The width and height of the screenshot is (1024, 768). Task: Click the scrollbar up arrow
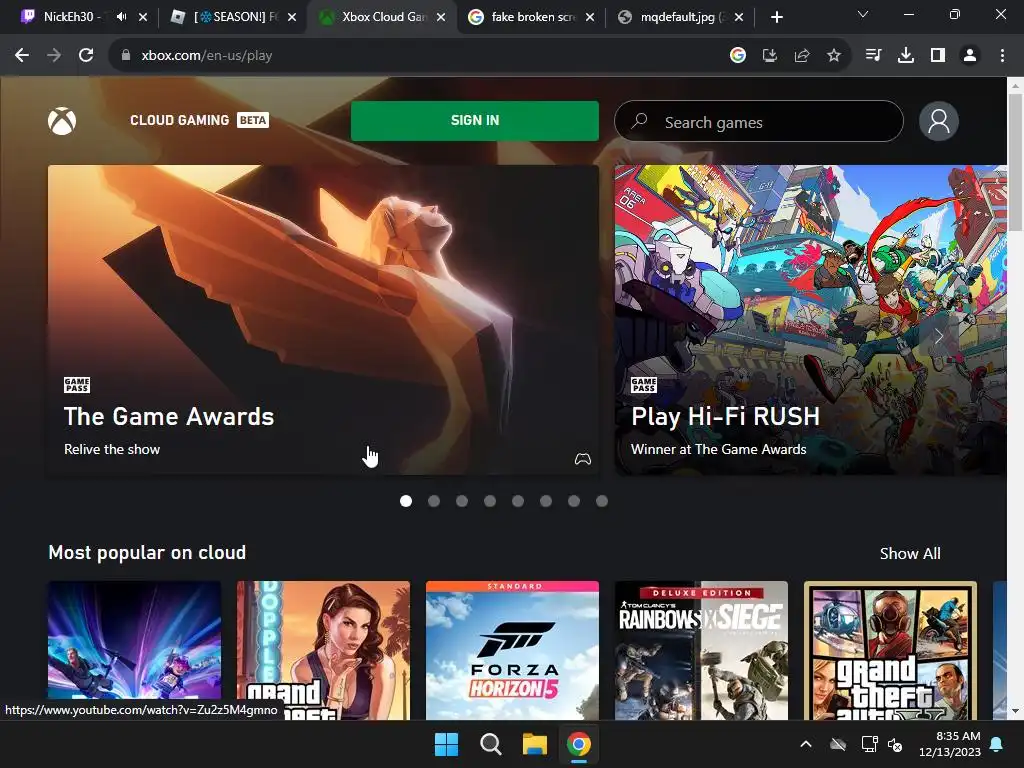coord(1015,86)
